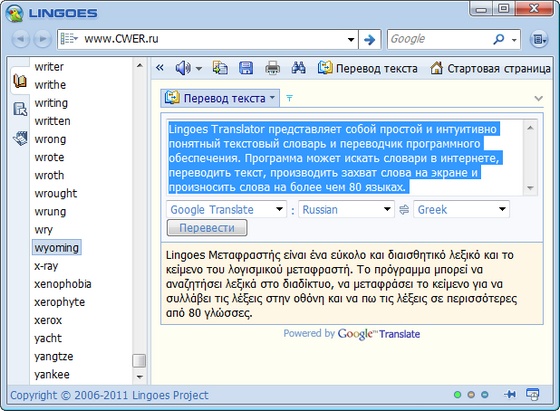Click the mini window mode icon in status bar
The image size is (560, 411).
[532, 394]
